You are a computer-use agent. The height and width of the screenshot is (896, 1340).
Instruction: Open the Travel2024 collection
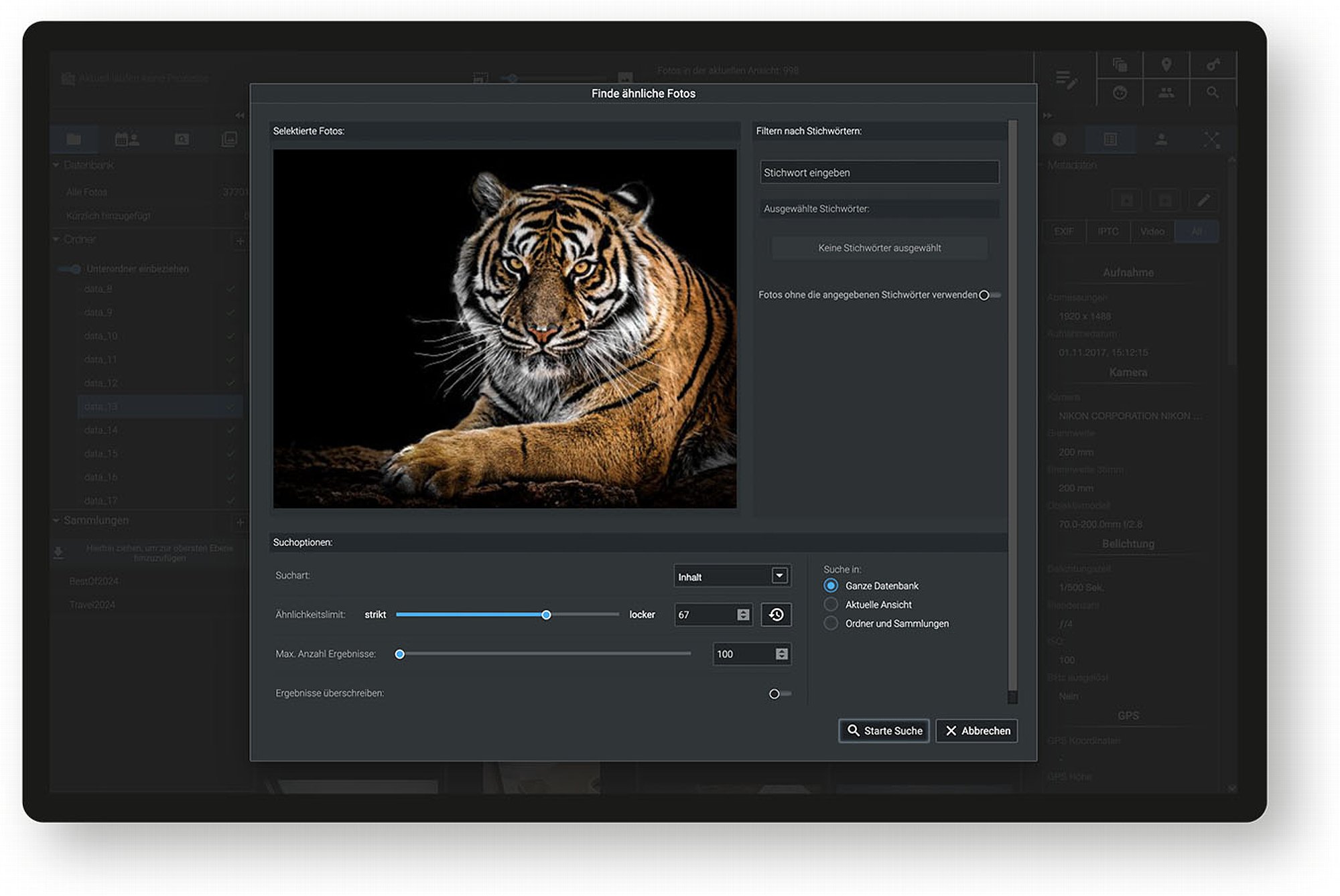tap(92, 605)
